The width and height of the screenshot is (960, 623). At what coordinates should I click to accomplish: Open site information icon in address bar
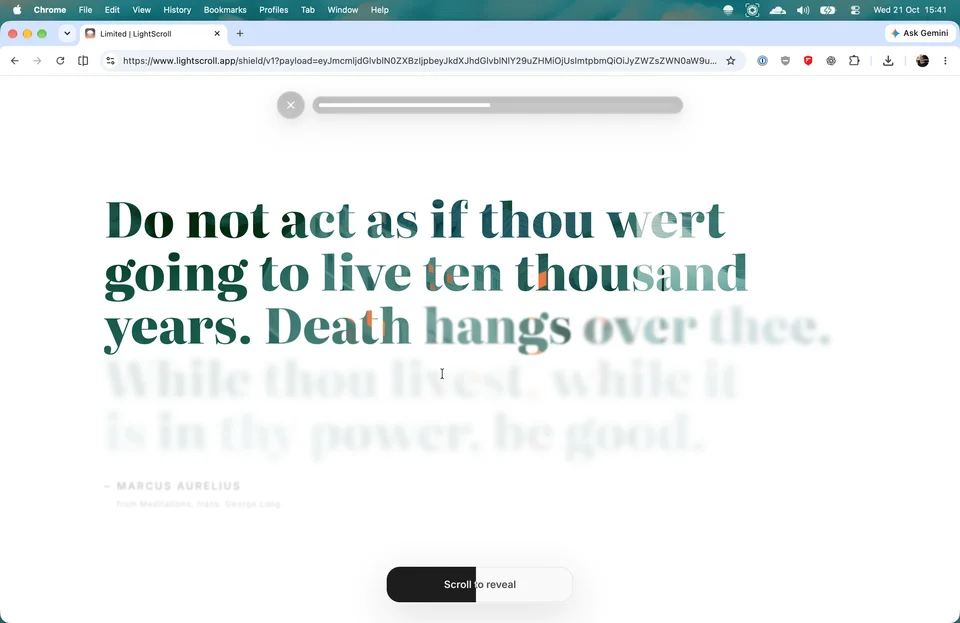pyautogui.click(x=110, y=61)
